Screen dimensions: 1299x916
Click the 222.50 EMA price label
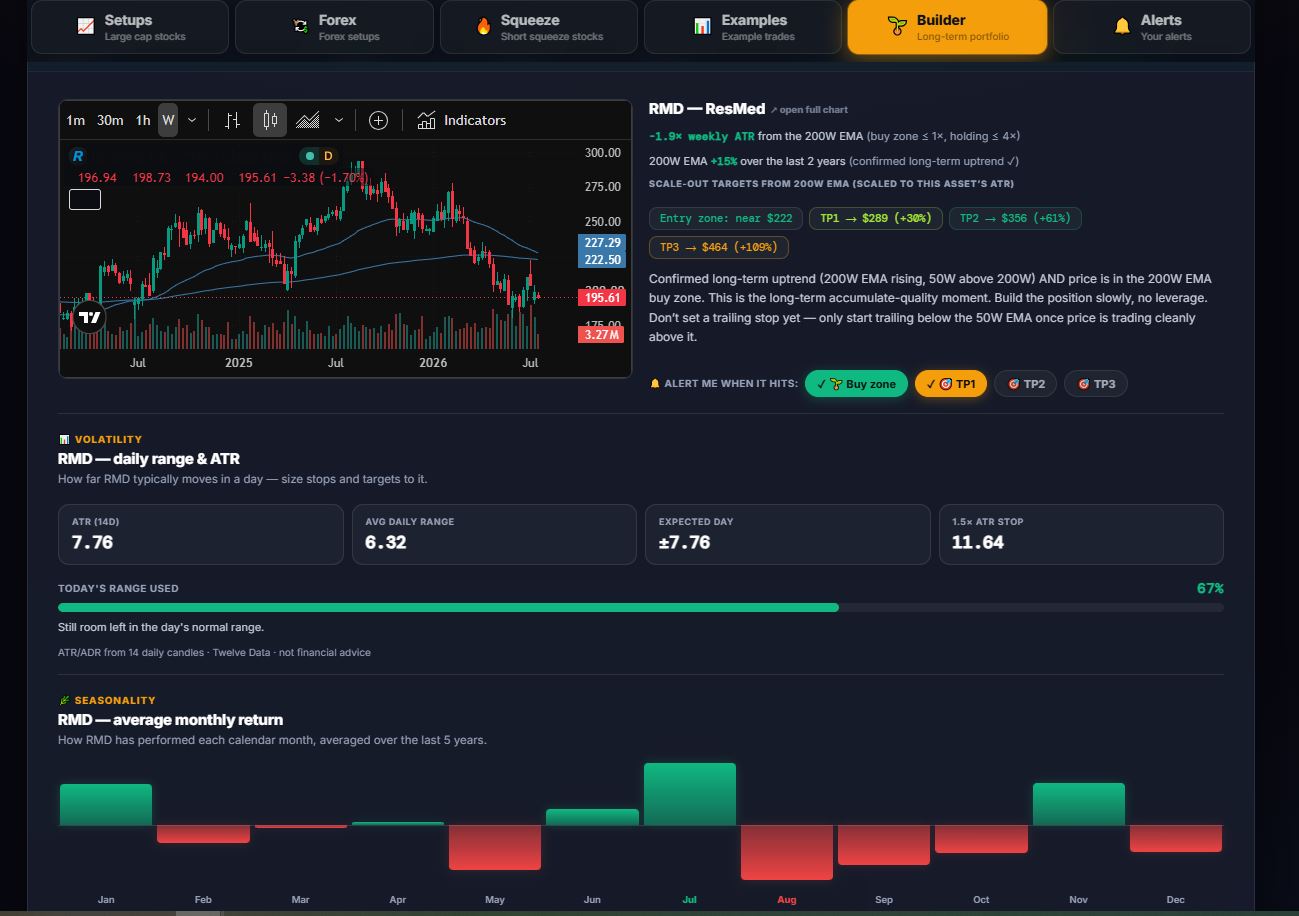[602, 260]
